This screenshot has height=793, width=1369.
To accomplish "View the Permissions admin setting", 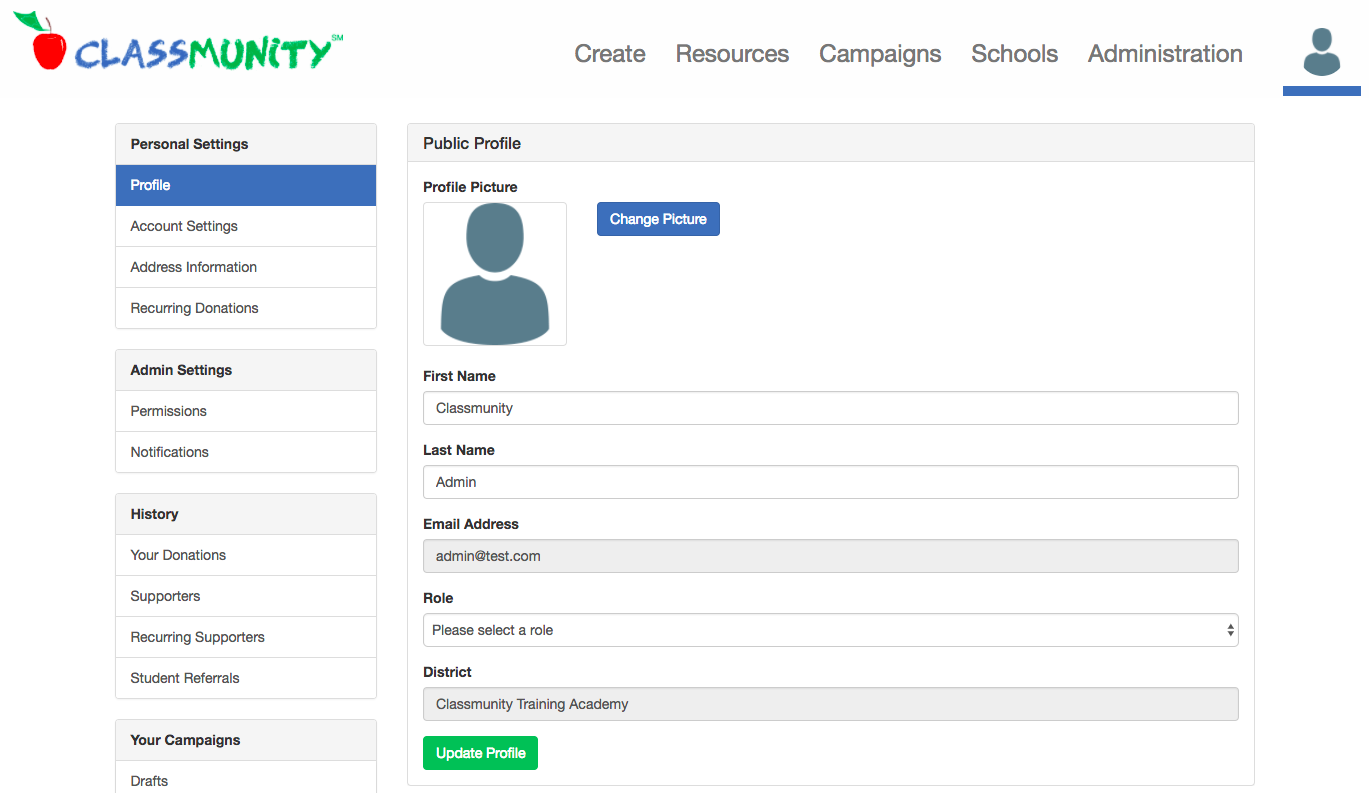I will (168, 410).
